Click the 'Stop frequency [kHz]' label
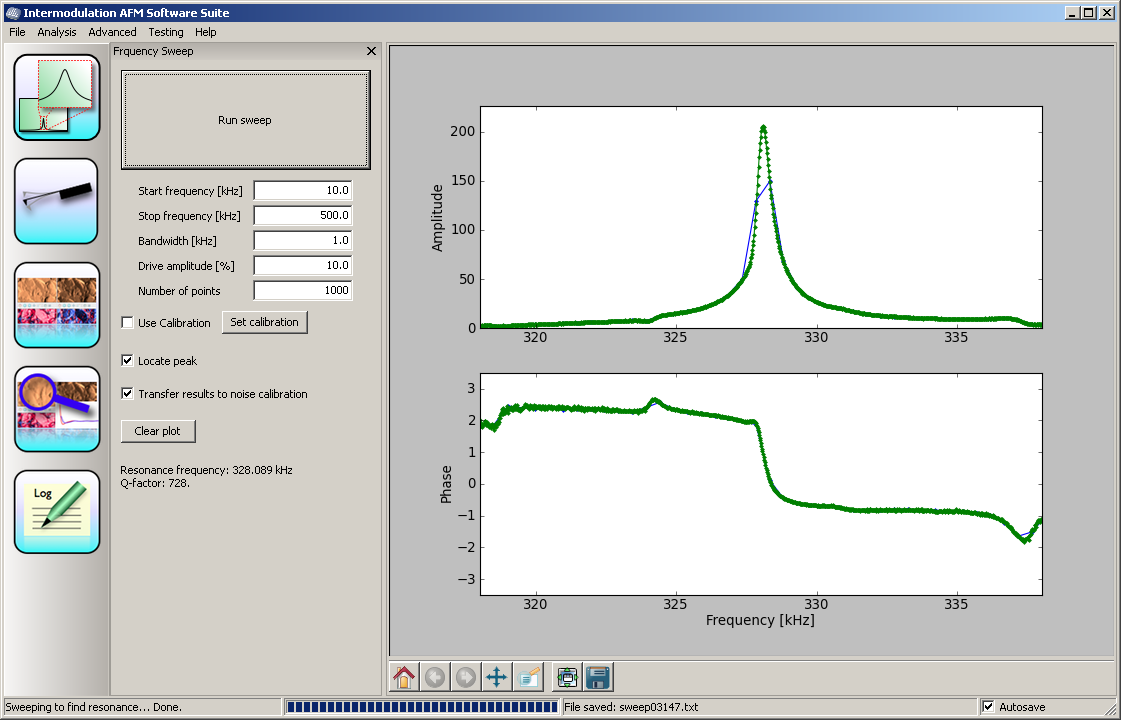The image size is (1121, 720). point(189,216)
